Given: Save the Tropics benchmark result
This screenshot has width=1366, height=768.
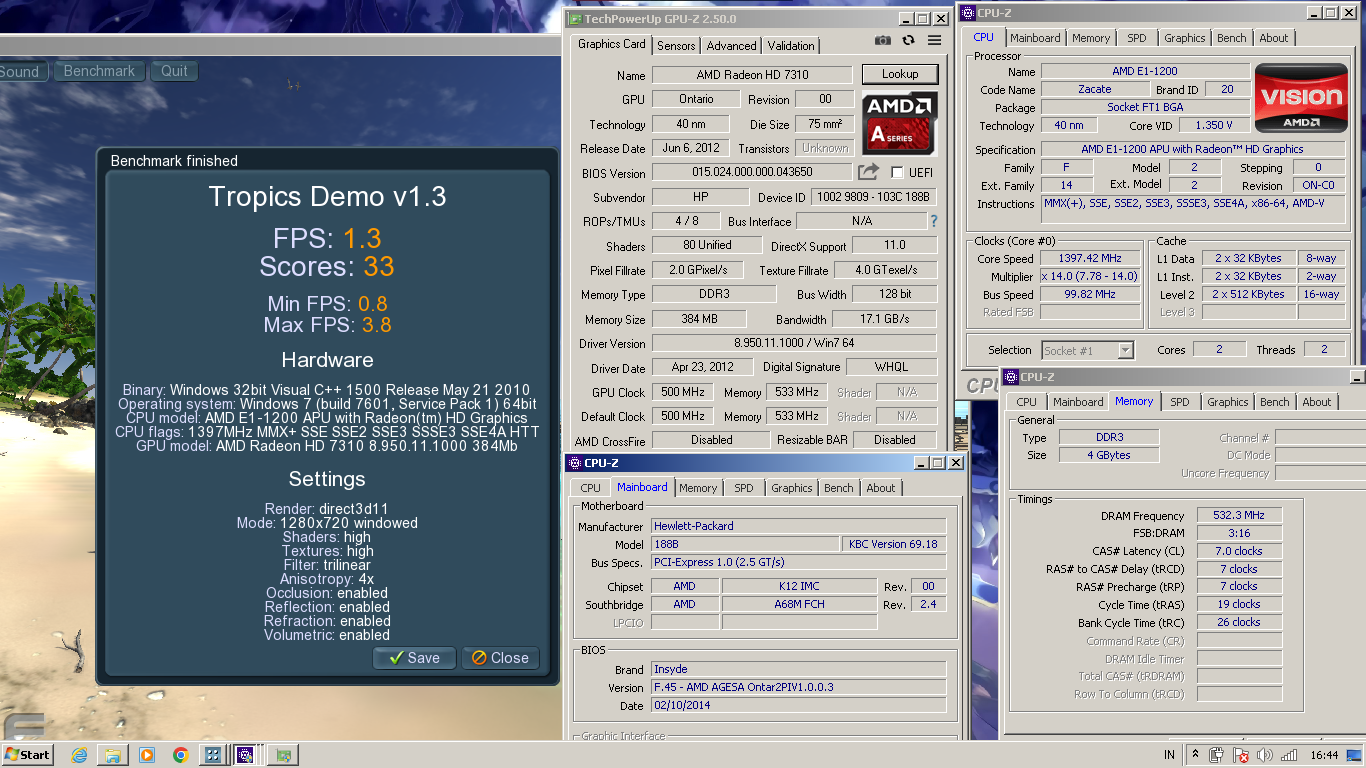Looking at the screenshot, I should [414, 658].
